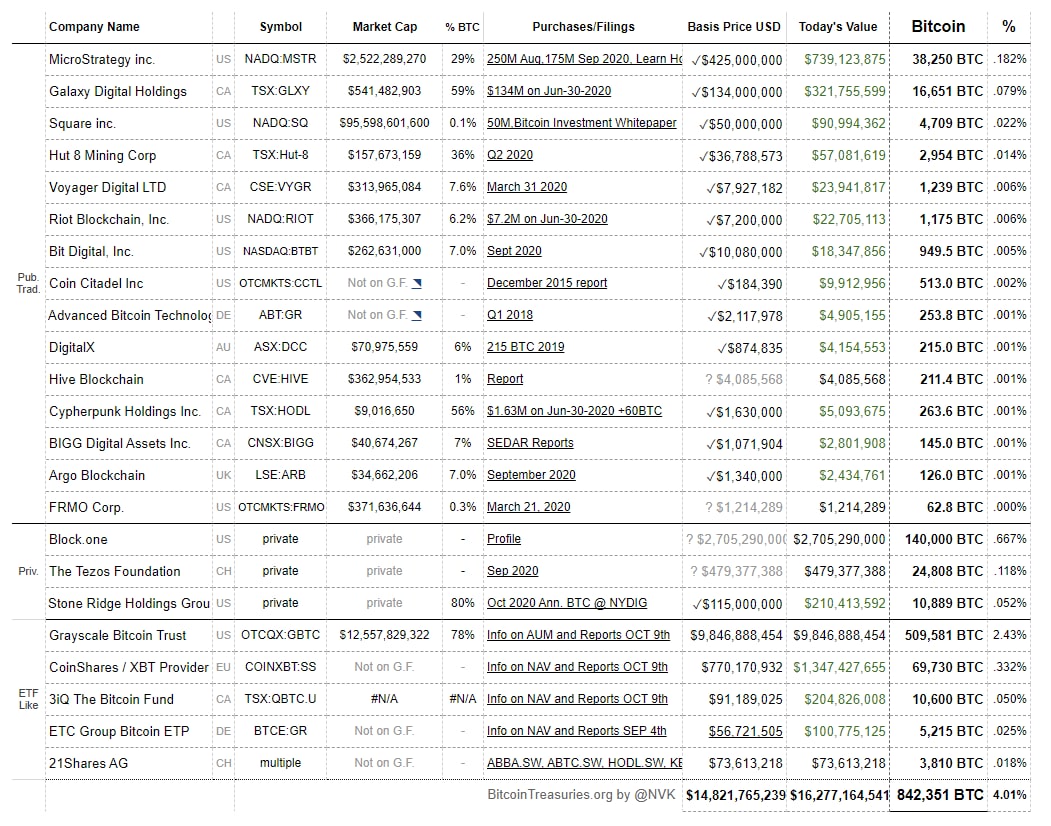Viewport: 1051px width, 826px height.
Task: Click ETC Group's underlined '$56,721,505' basis price
Action: coord(745,731)
